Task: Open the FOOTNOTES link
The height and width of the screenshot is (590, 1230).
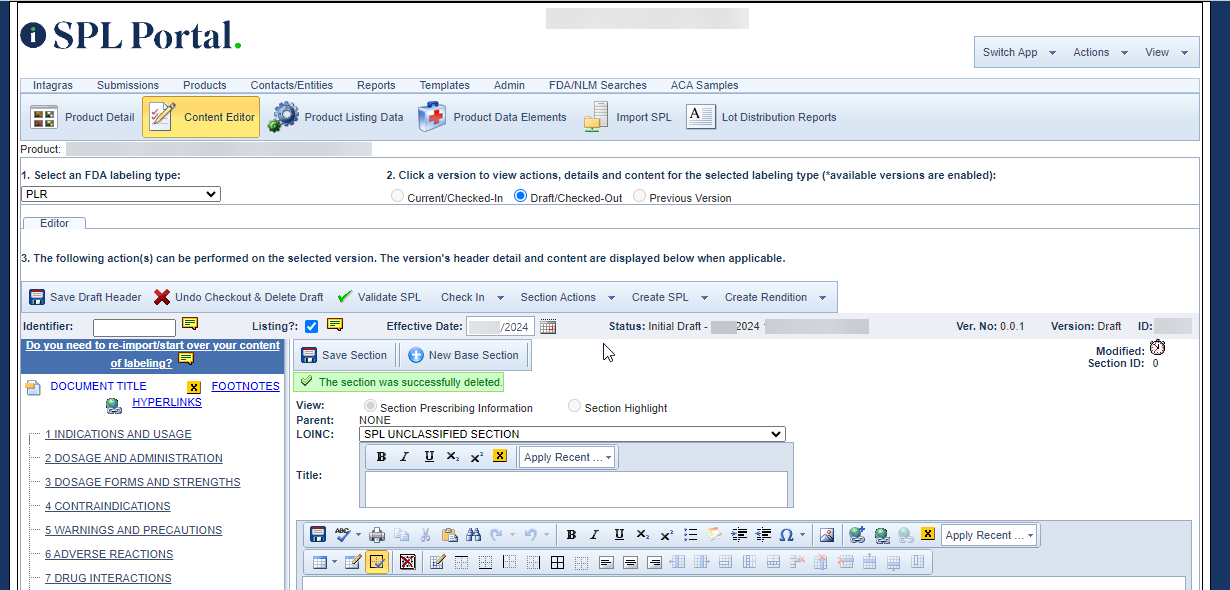Action: (246, 386)
